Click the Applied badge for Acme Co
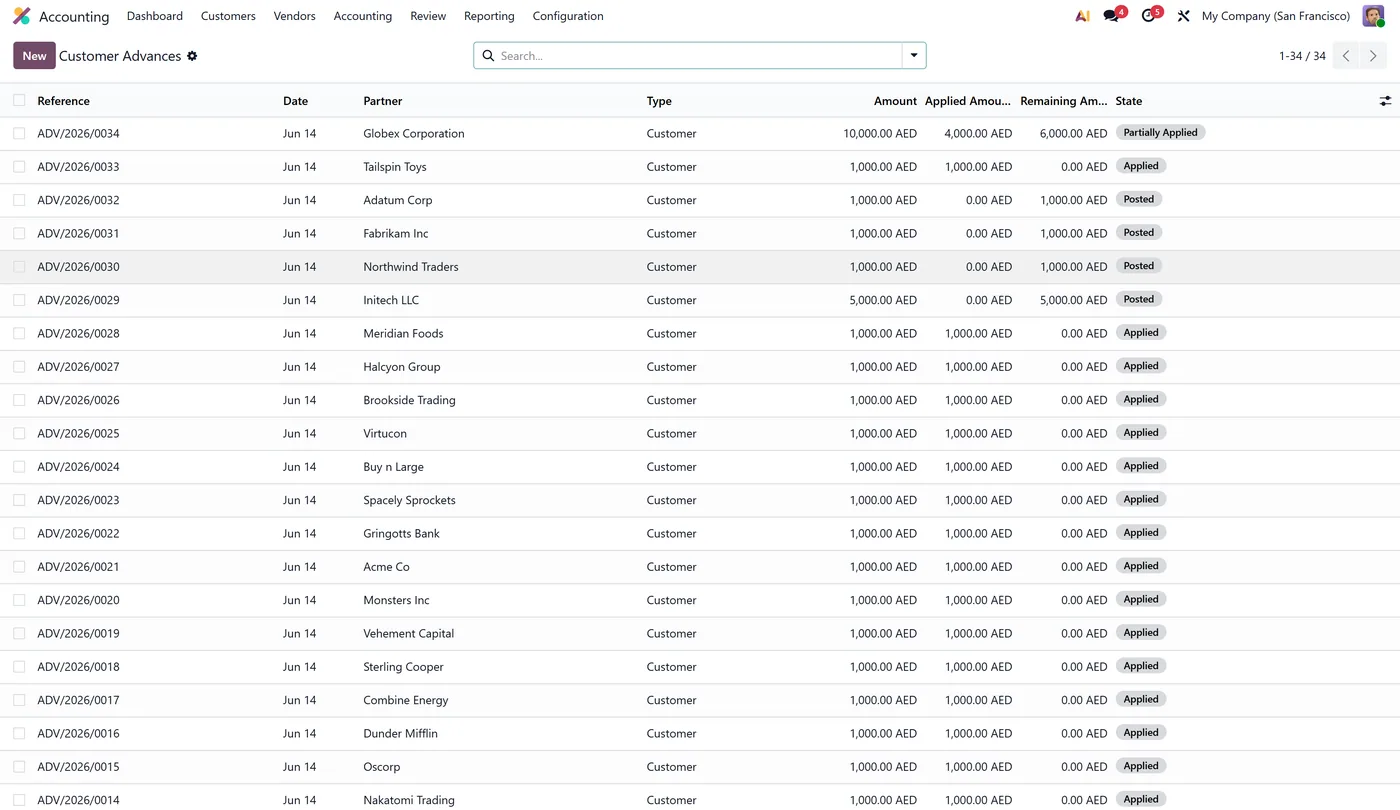1400x810 pixels. pos(1141,566)
